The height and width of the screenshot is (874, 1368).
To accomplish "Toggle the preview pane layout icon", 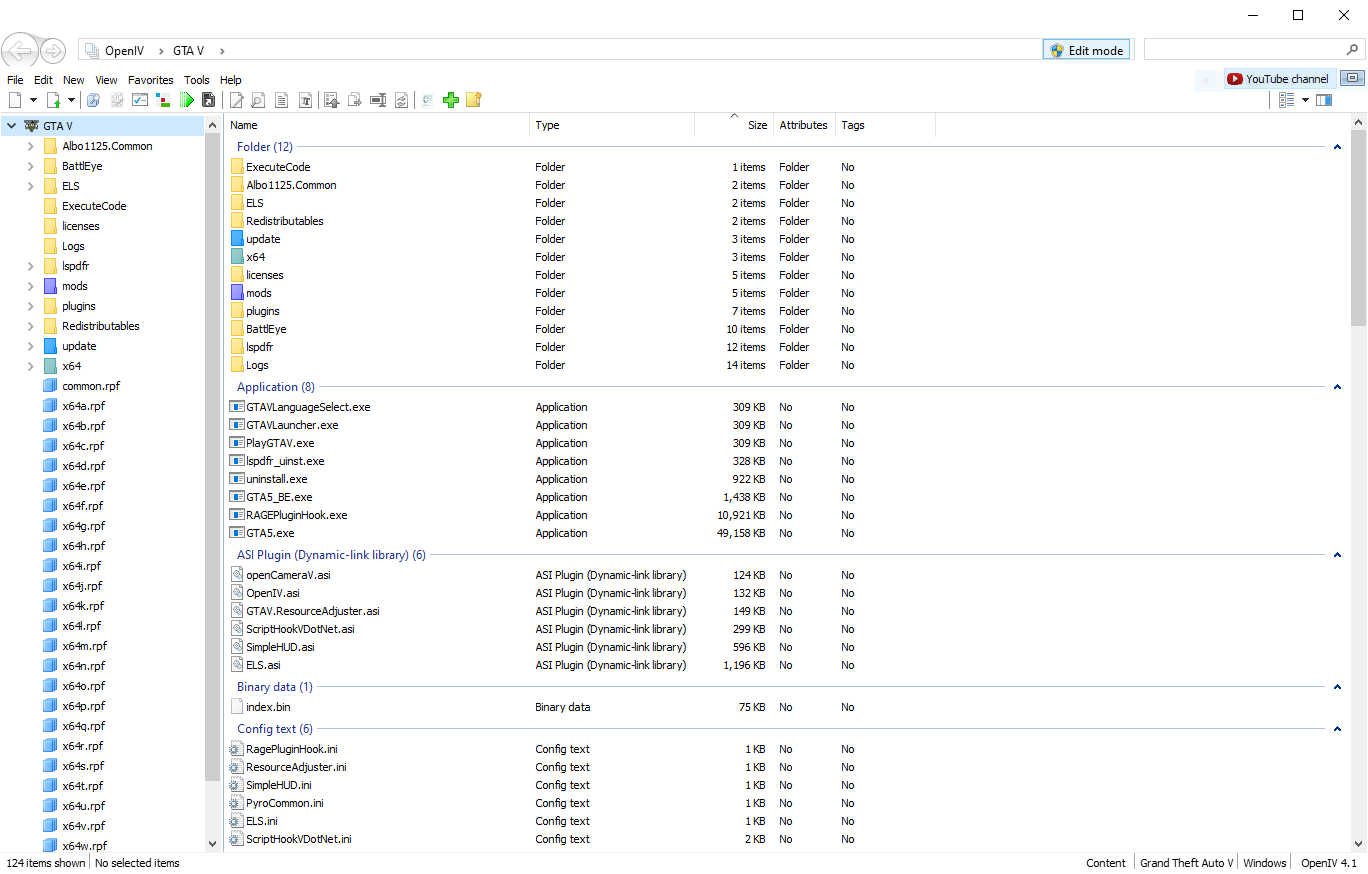I will tap(1324, 100).
